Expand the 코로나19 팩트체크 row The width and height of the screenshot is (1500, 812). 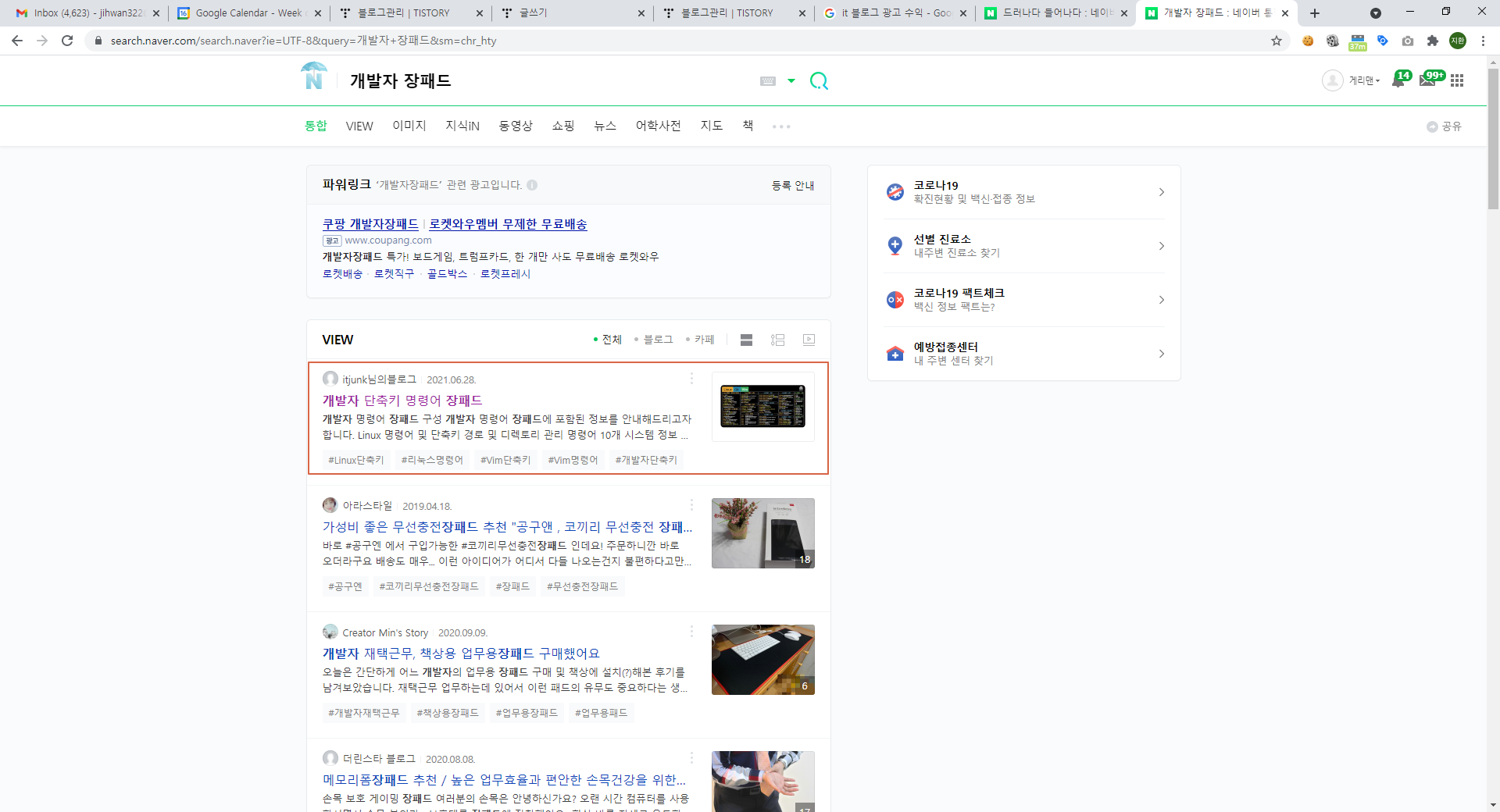click(x=1024, y=300)
